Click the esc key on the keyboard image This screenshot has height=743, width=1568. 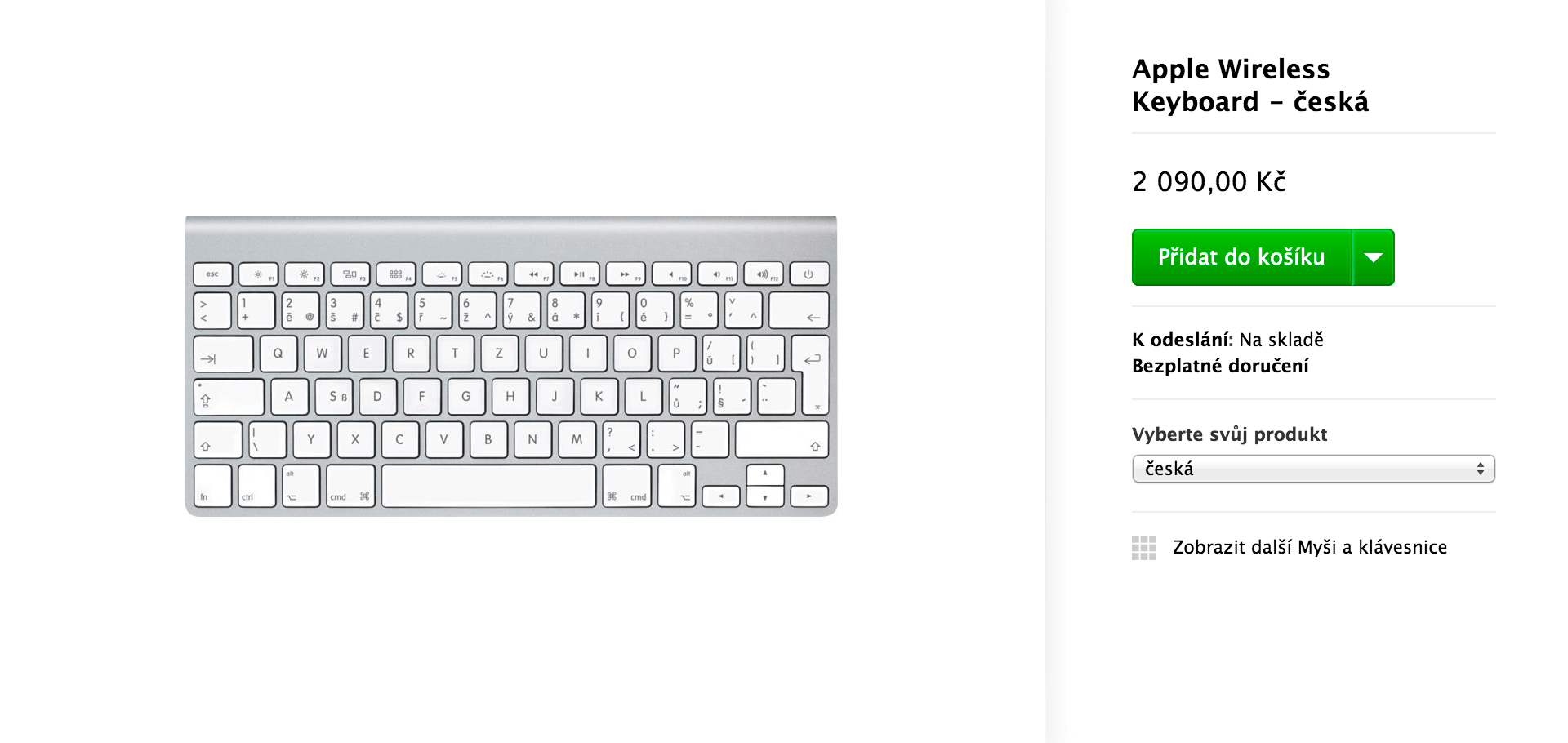(212, 274)
